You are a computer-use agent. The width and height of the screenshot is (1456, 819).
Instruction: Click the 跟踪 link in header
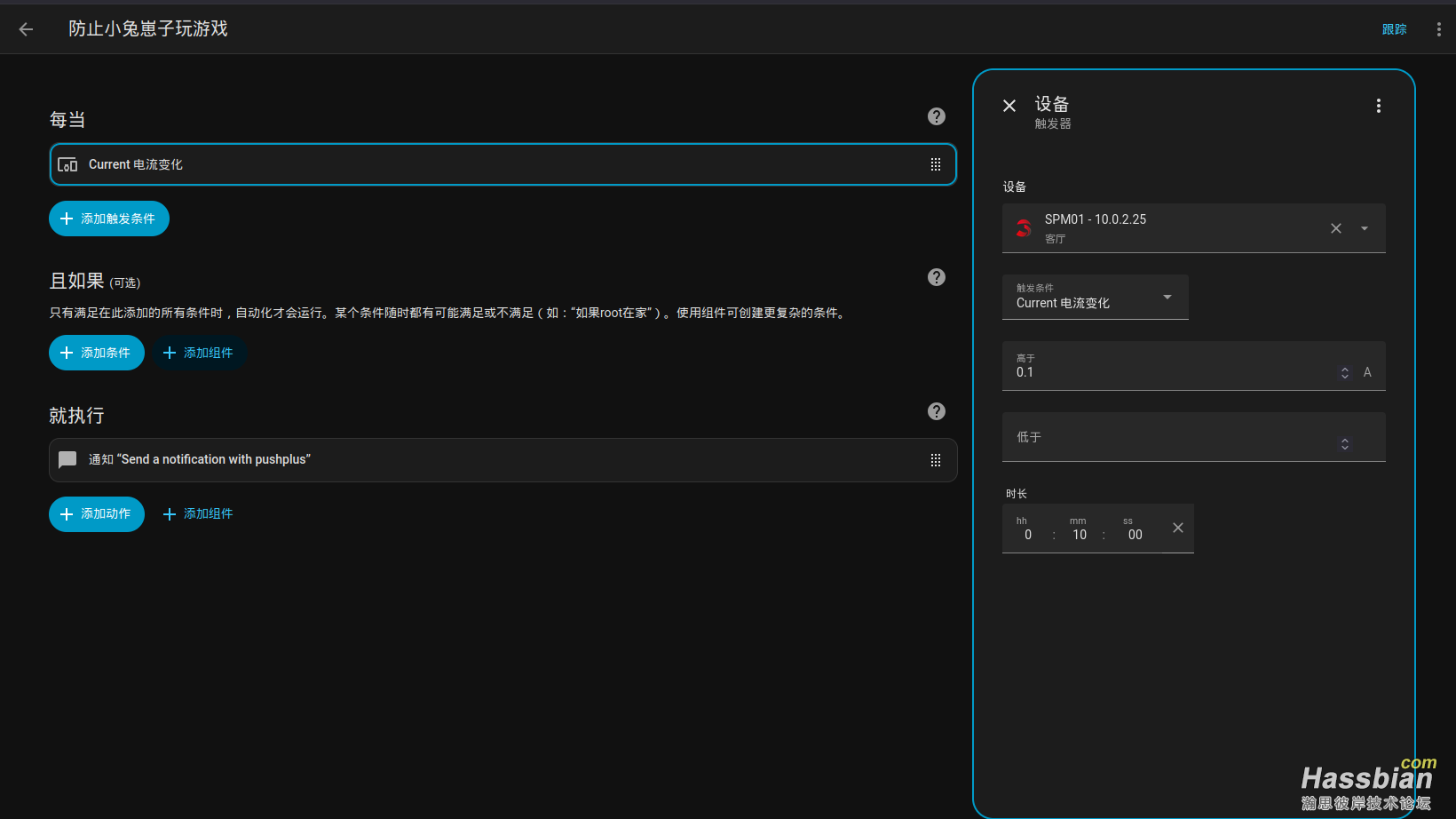[x=1394, y=29]
